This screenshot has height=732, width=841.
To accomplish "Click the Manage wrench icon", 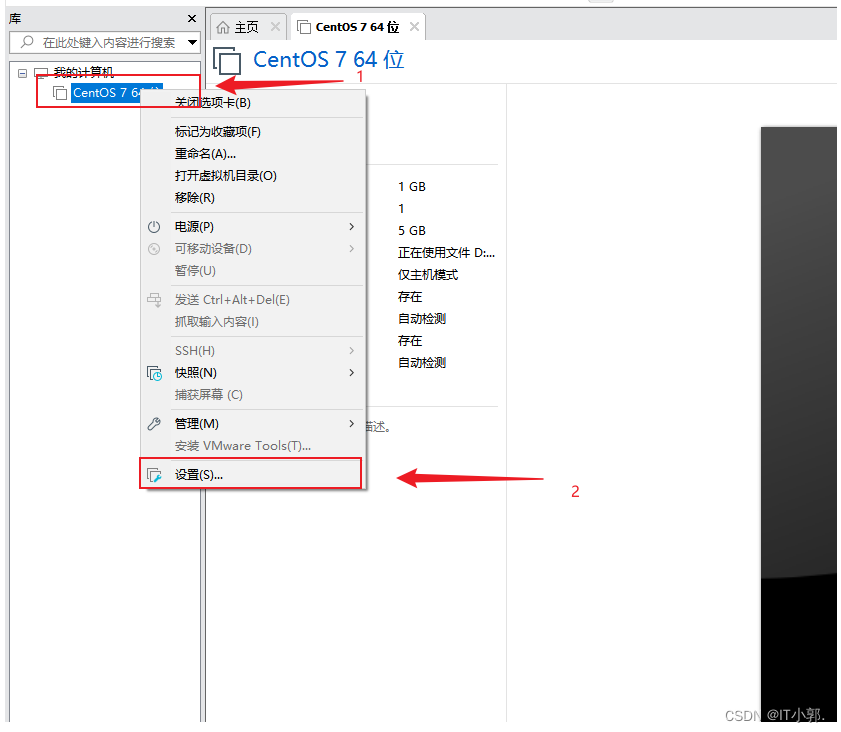I will point(154,424).
